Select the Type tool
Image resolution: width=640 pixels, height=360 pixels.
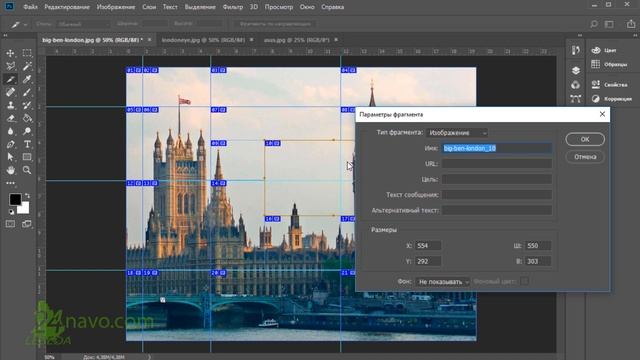tap(27, 144)
